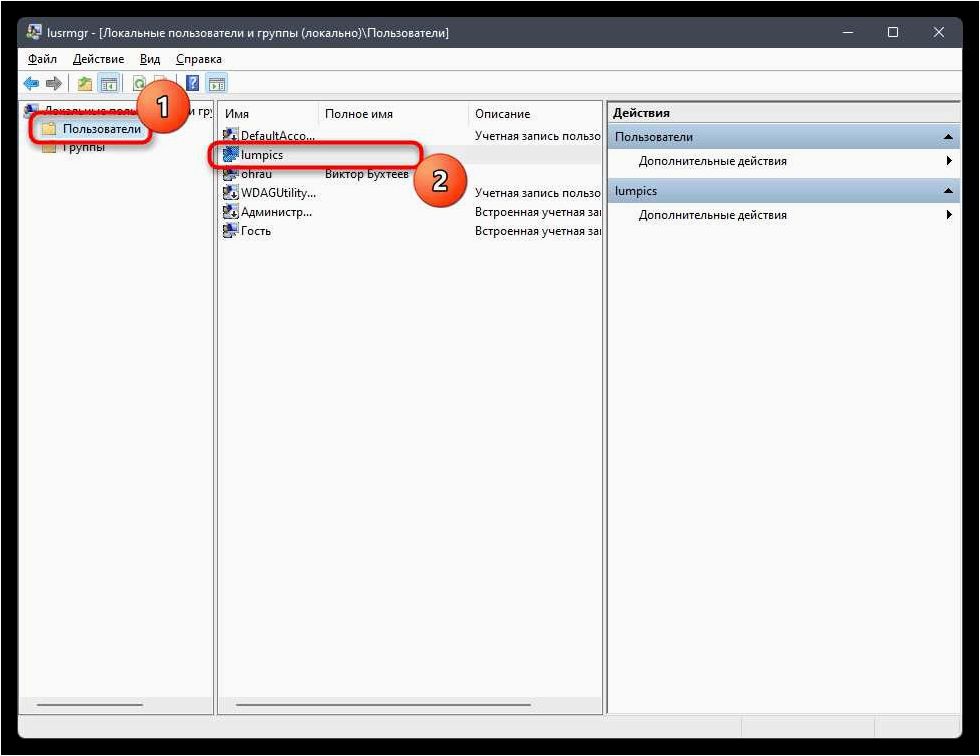Screen dimensions: 980x756
Task: Toggle the Show/Hide Console Tree toolbar icon
Action: (x=109, y=83)
